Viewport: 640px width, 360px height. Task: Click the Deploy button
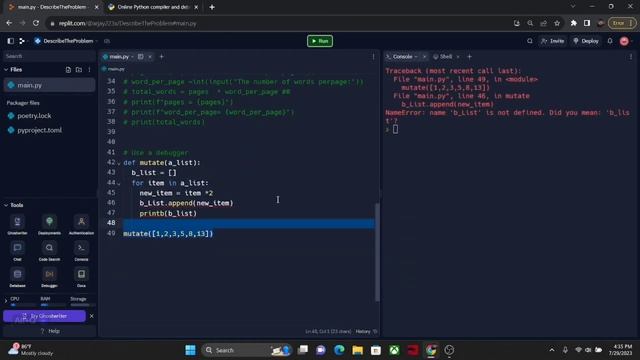click(586, 41)
